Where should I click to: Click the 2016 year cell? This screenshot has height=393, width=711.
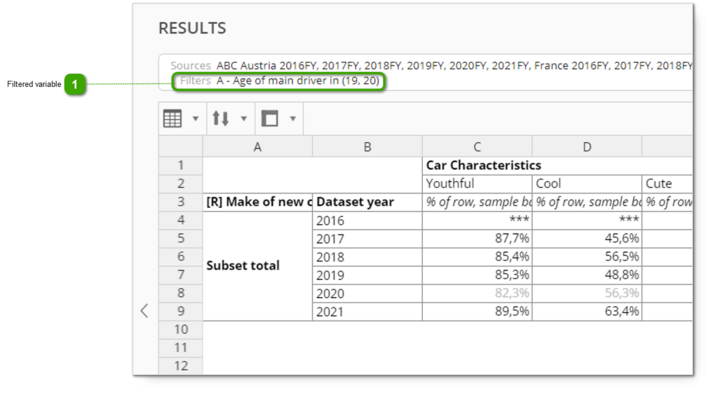pos(367,220)
